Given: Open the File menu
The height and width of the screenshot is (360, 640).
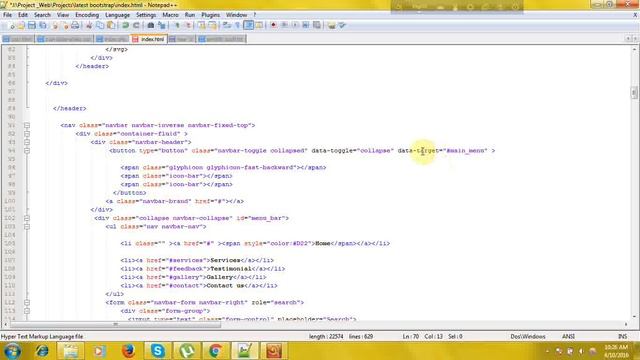Looking at the screenshot, I should click(7, 15).
